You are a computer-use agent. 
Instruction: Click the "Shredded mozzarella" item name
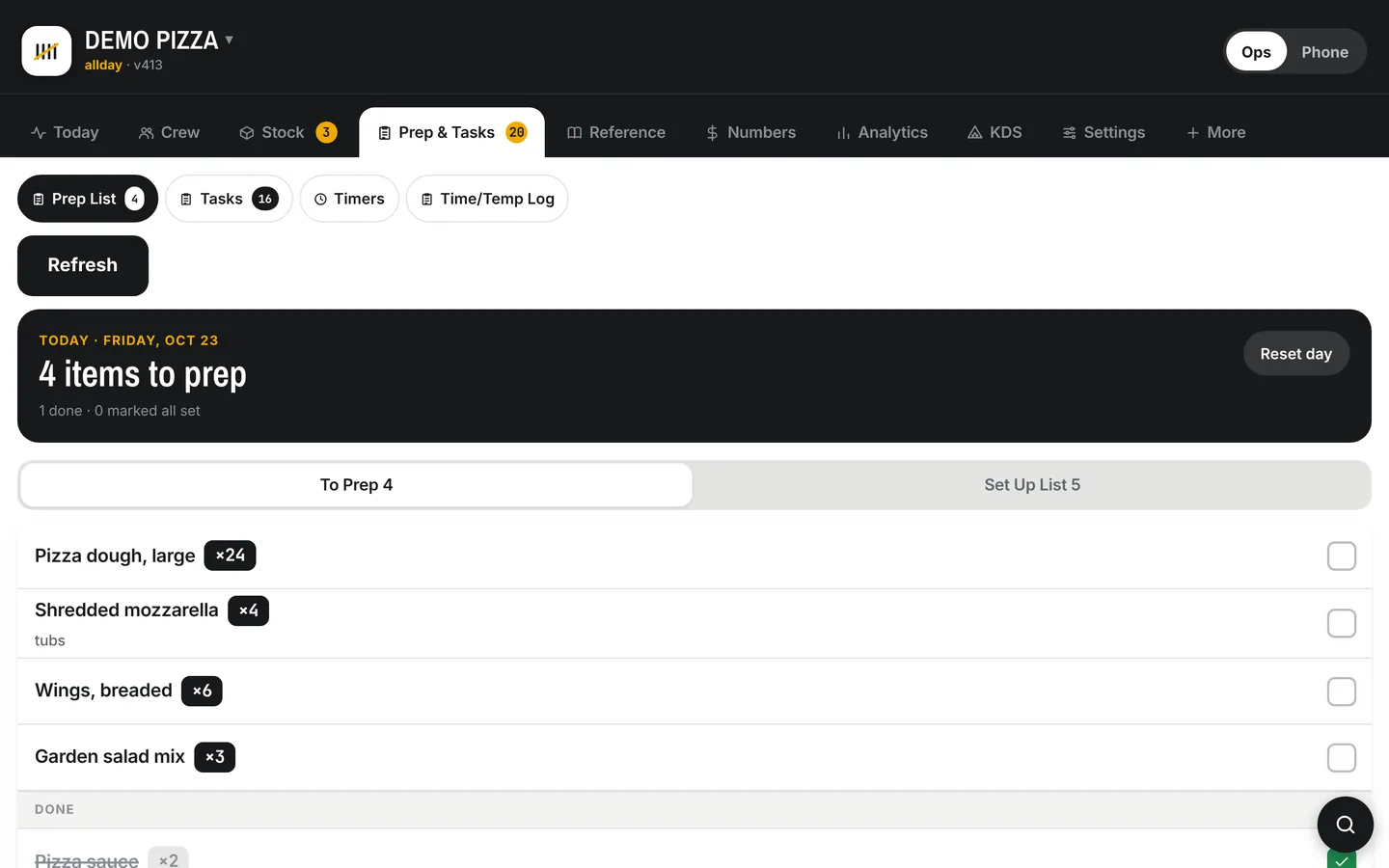click(126, 610)
